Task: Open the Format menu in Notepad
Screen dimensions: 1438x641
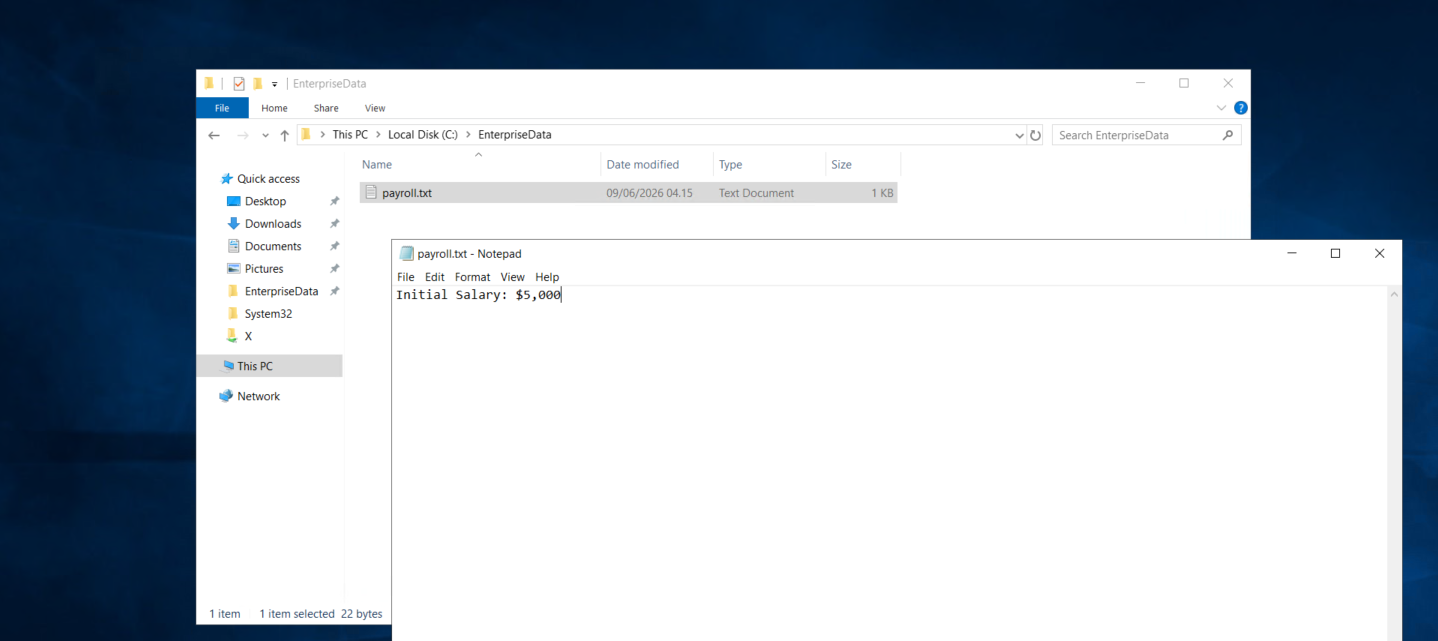Action: (x=472, y=277)
